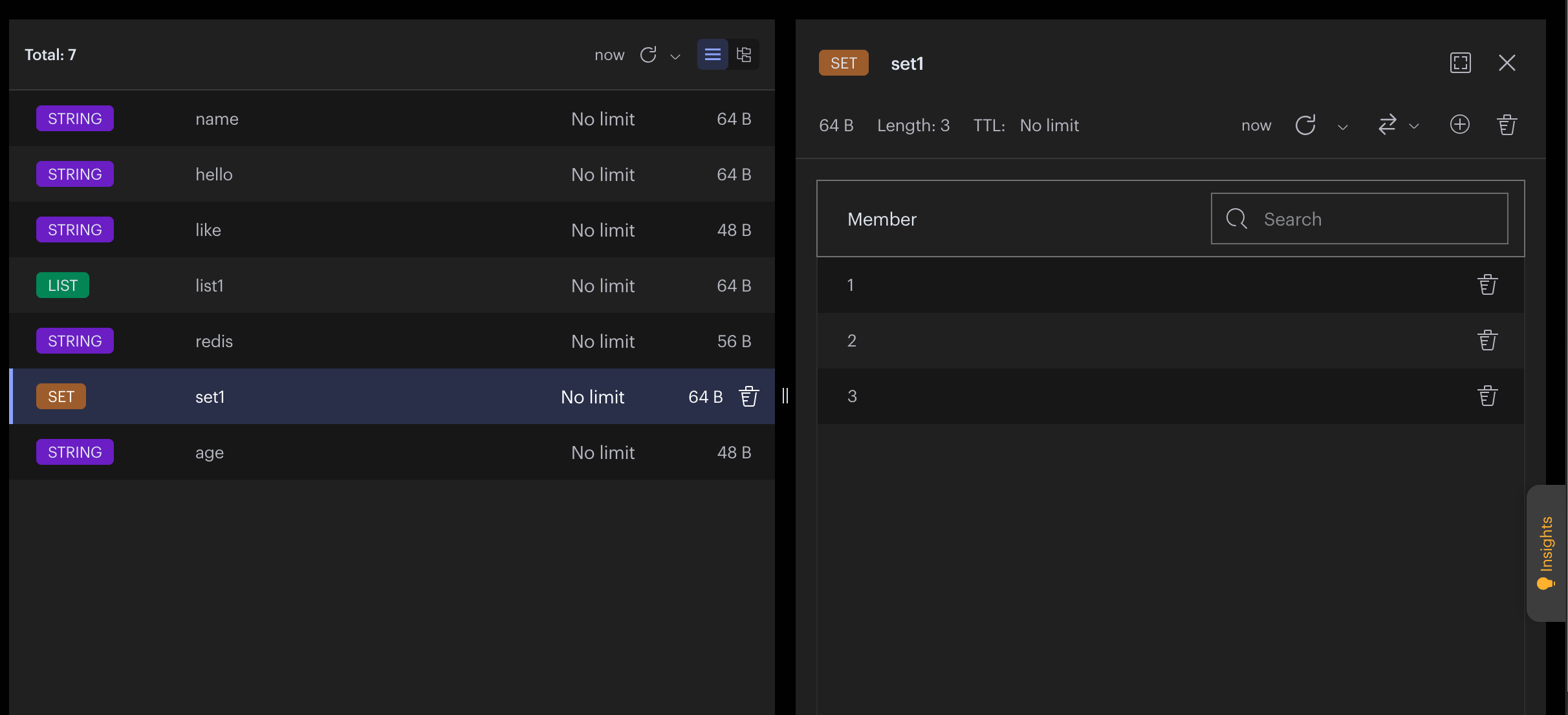Open set1 details in full screen
This screenshot has width=1568, height=715.
1461,63
